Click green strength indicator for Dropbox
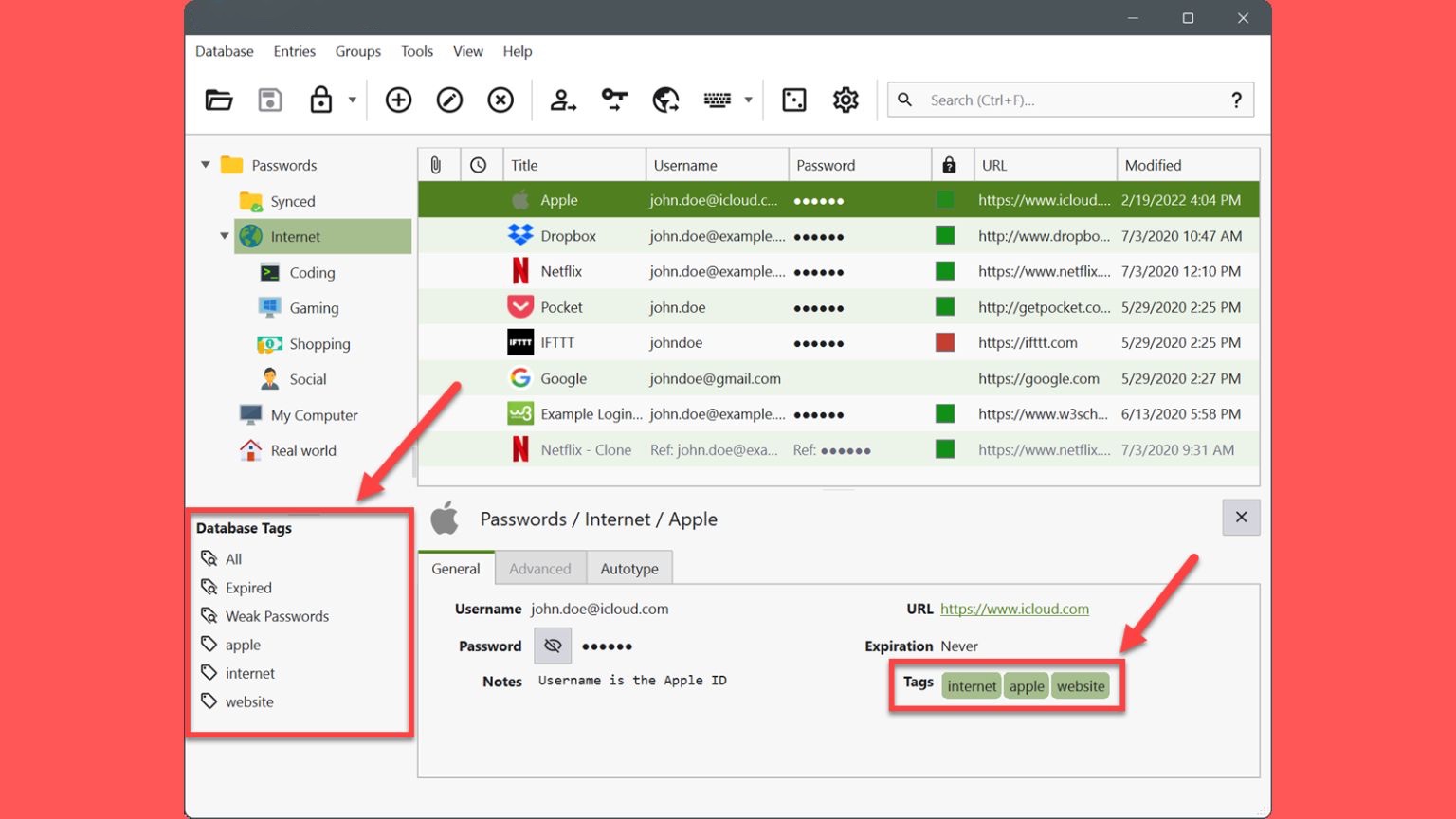The width and height of the screenshot is (1456, 819). 945,235
